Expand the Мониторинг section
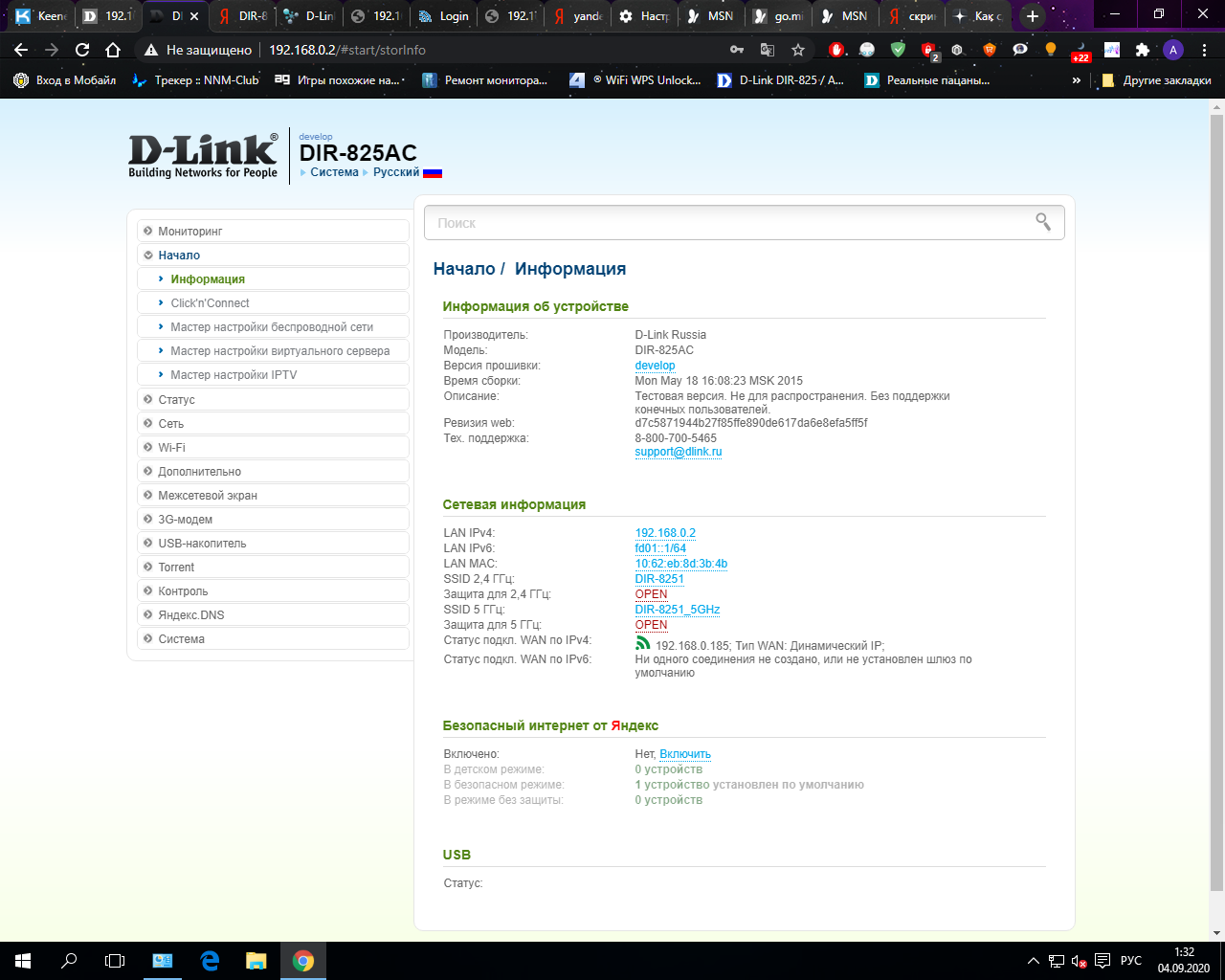Image resolution: width=1225 pixels, height=980 pixels. tap(273, 232)
